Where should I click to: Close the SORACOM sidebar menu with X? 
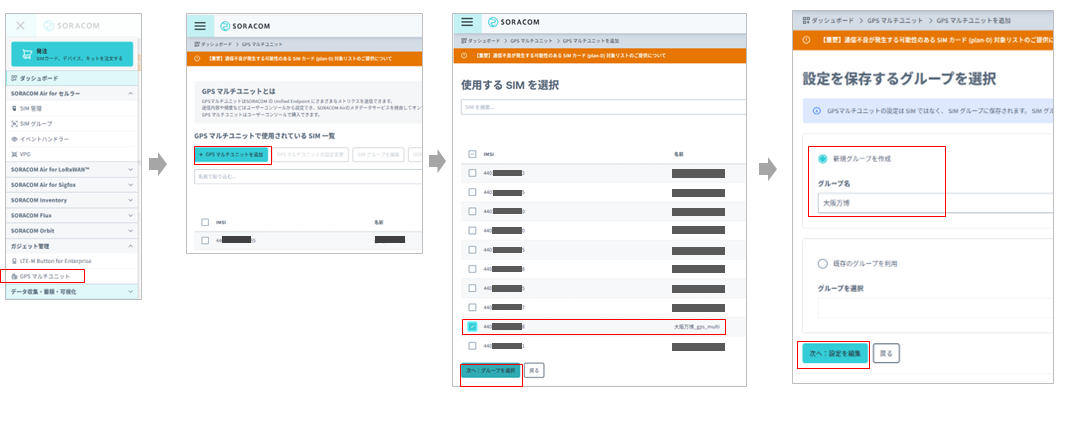(21, 26)
